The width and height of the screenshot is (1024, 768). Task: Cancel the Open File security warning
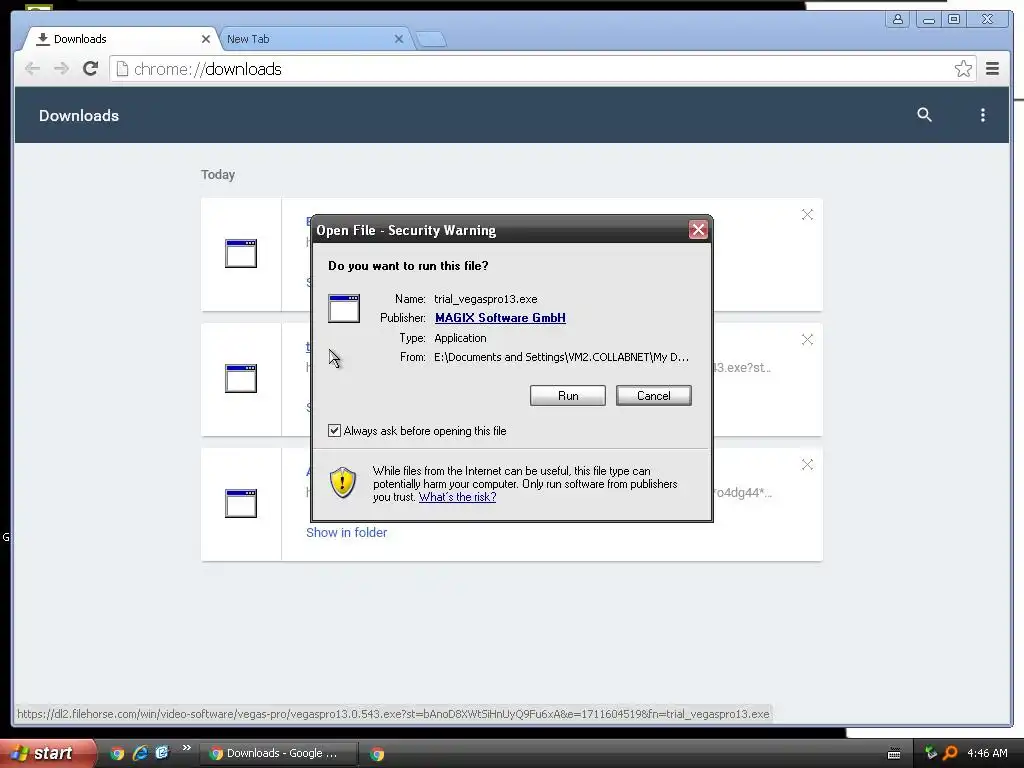(x=653, y=396)
